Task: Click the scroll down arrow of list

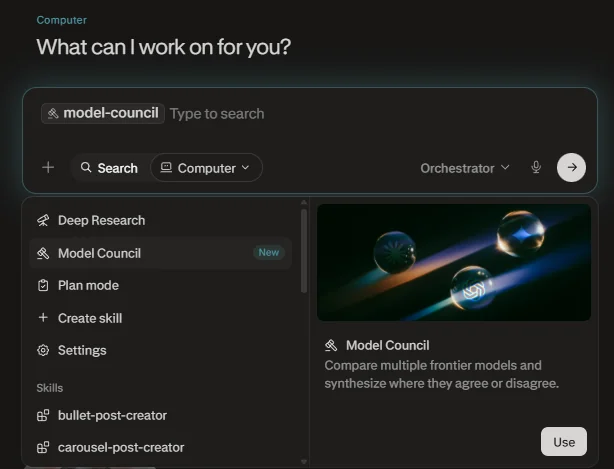Action: 304,462
